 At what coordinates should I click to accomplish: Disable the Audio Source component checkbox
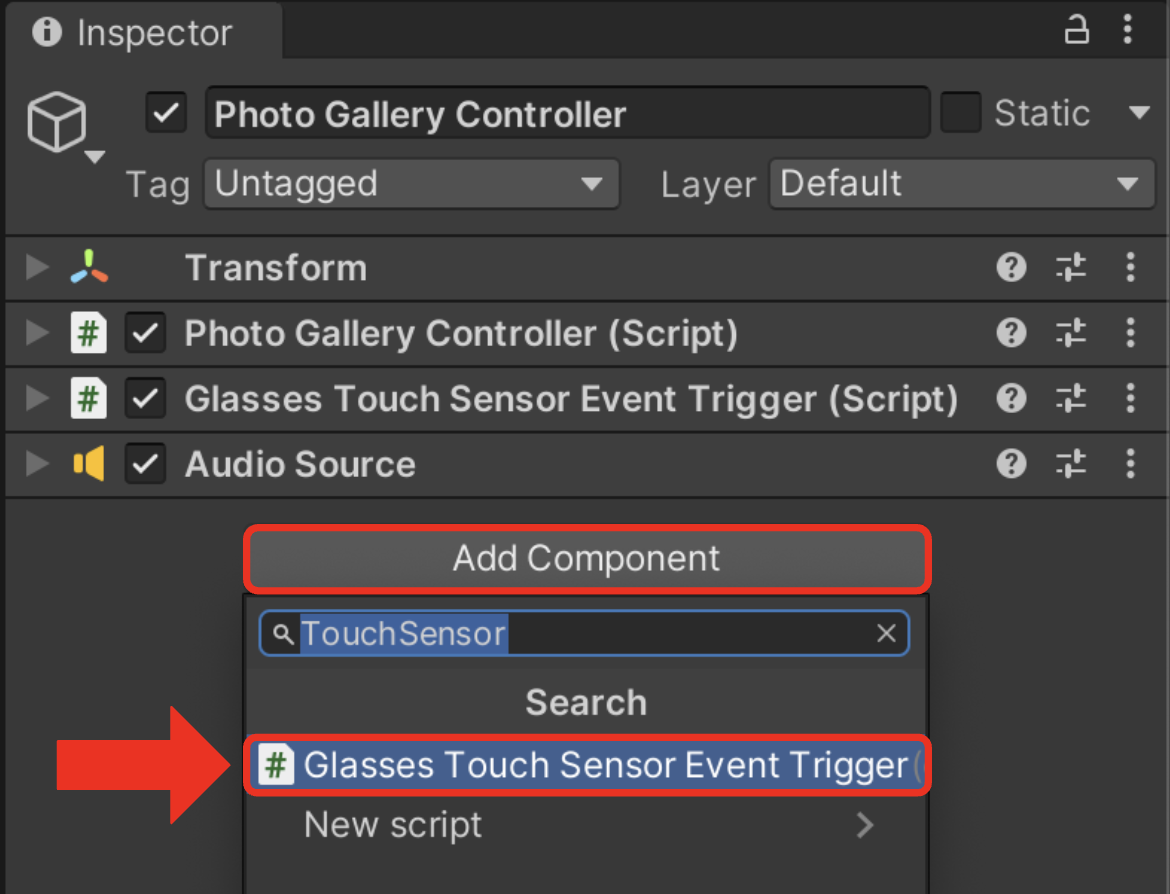(x=145, y=463)
